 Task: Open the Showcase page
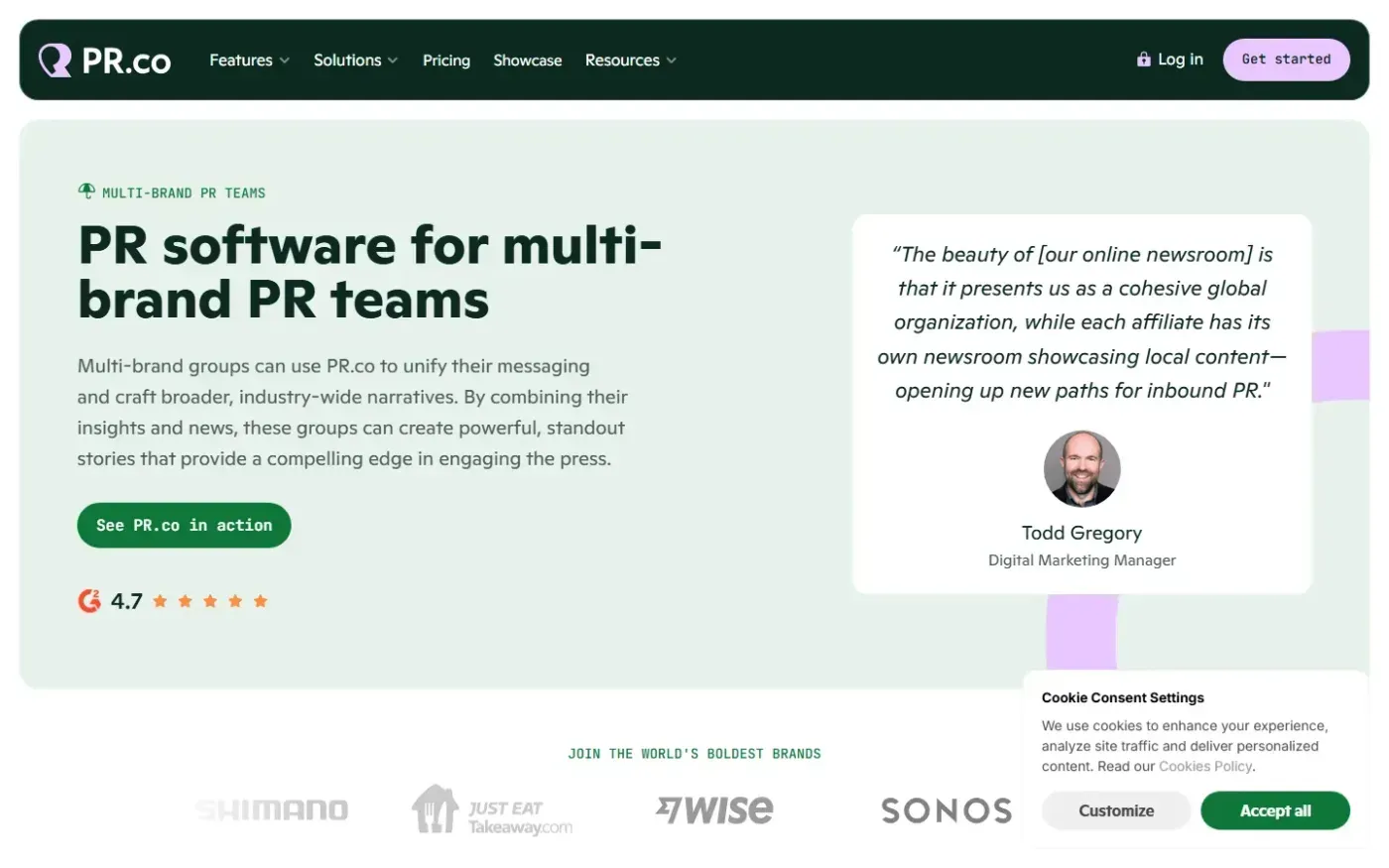click(x=528, y=61)
